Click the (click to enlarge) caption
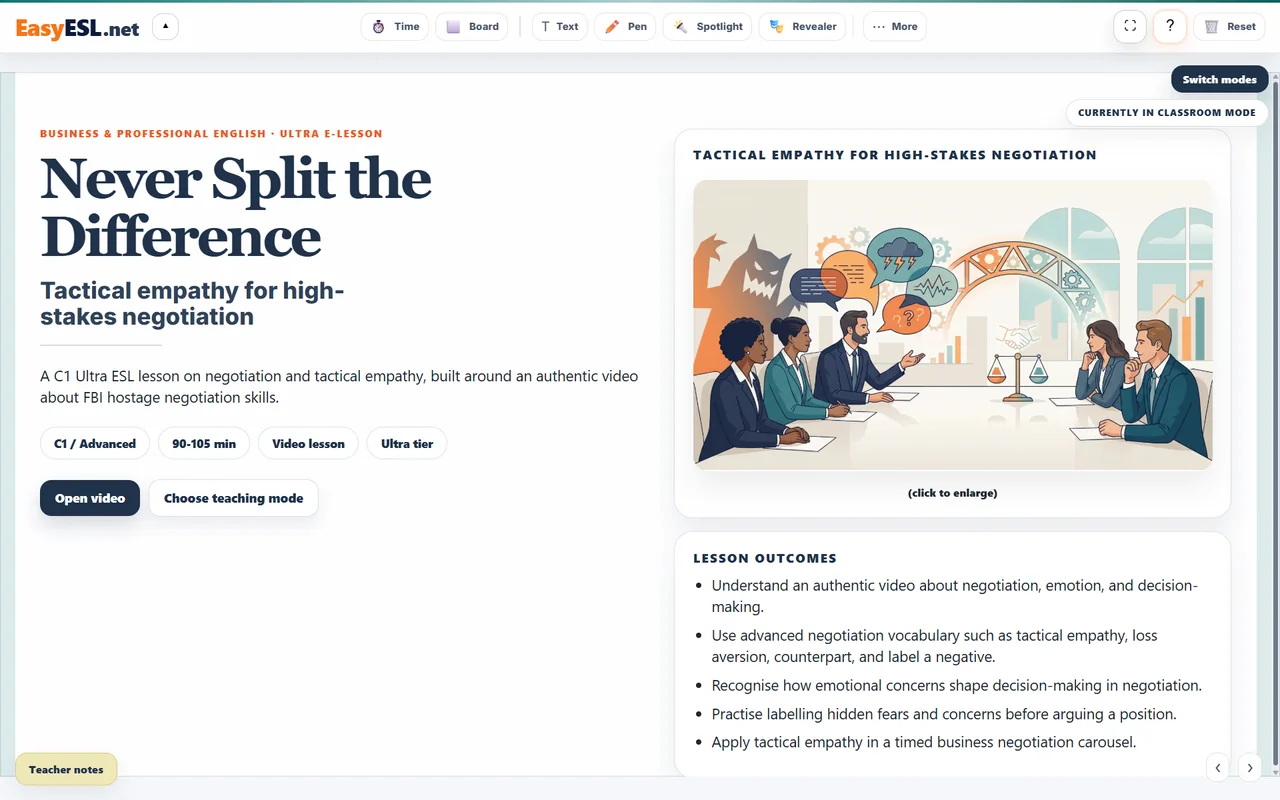Image resolution: width=1280 pixels, height=800 pixels. pyautogui.click(x=952, y=493)
